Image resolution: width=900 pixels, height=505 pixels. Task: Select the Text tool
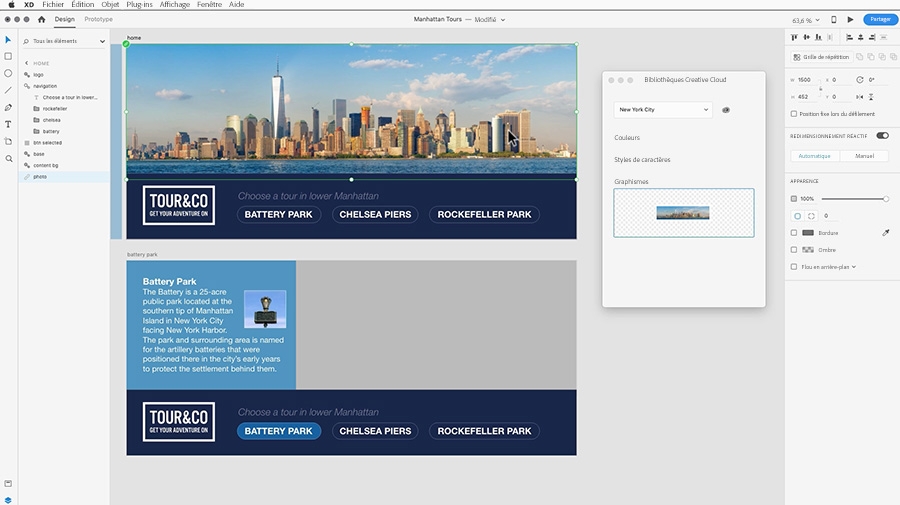[x=8, y=124]
